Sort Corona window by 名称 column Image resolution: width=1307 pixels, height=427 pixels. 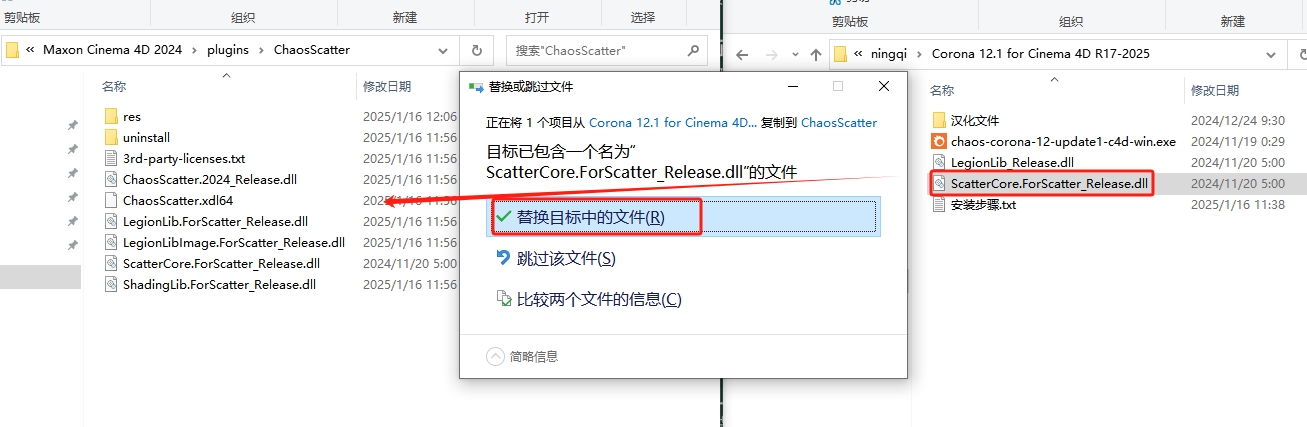(942, 90)
